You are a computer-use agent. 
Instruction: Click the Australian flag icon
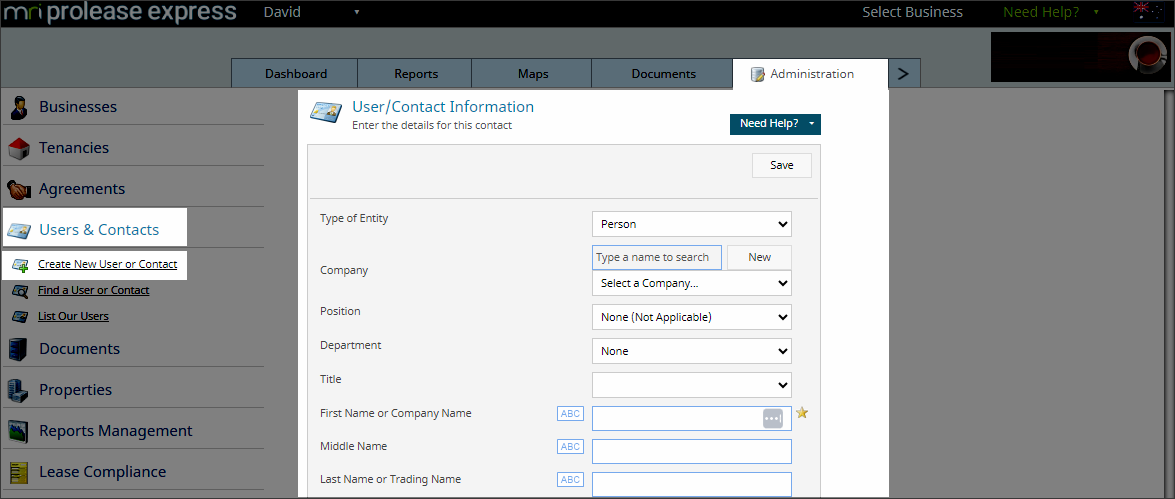tap(1147, 12)
